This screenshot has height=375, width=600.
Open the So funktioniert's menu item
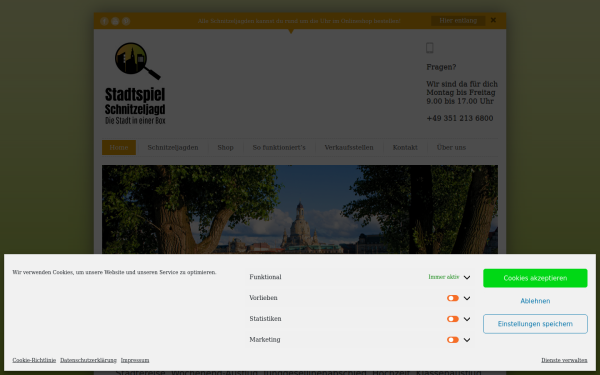279,147
